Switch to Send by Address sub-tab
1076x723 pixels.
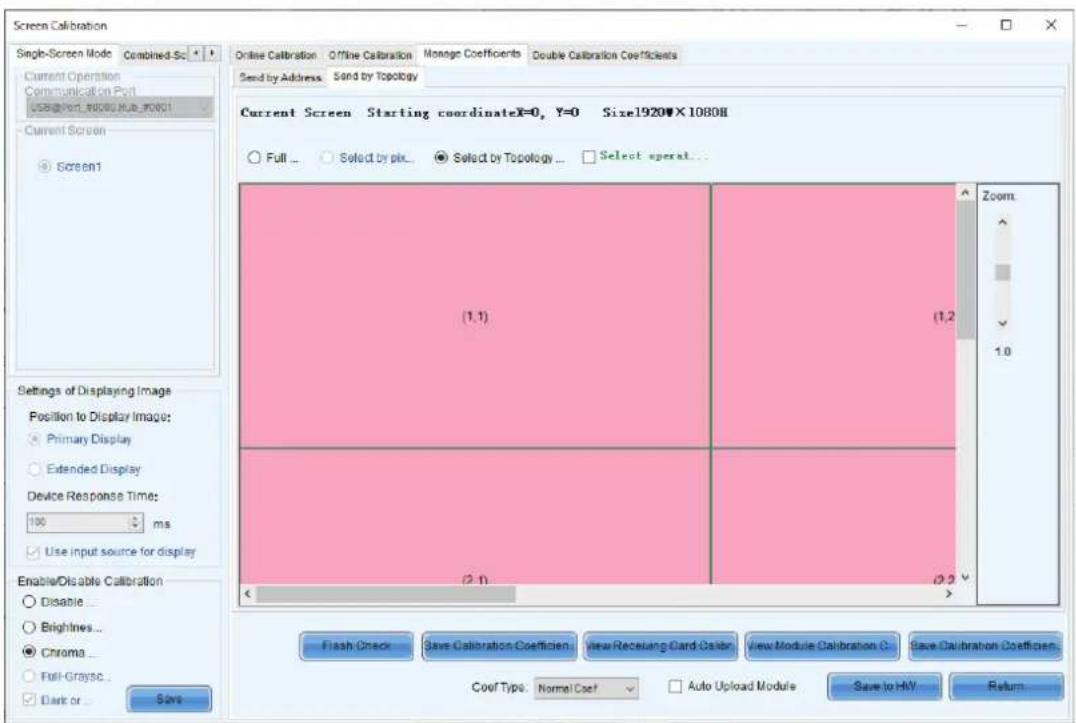click(x=281, y=78)
